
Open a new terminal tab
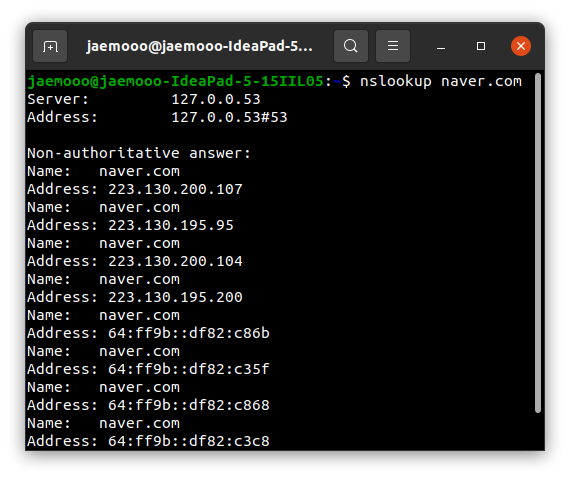pyautogui.click(x=50, y=46)
